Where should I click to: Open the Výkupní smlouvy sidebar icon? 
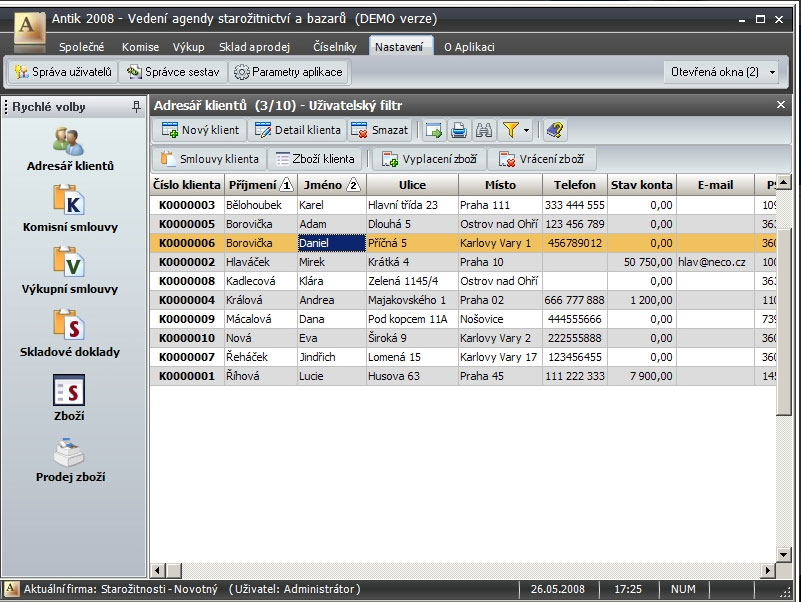69,262
